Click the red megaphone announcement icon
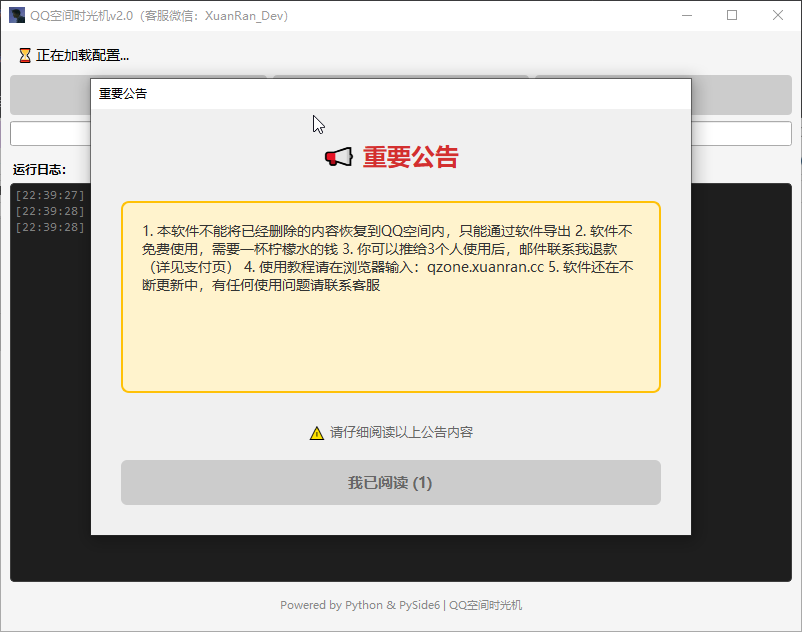 coord(339,157)
